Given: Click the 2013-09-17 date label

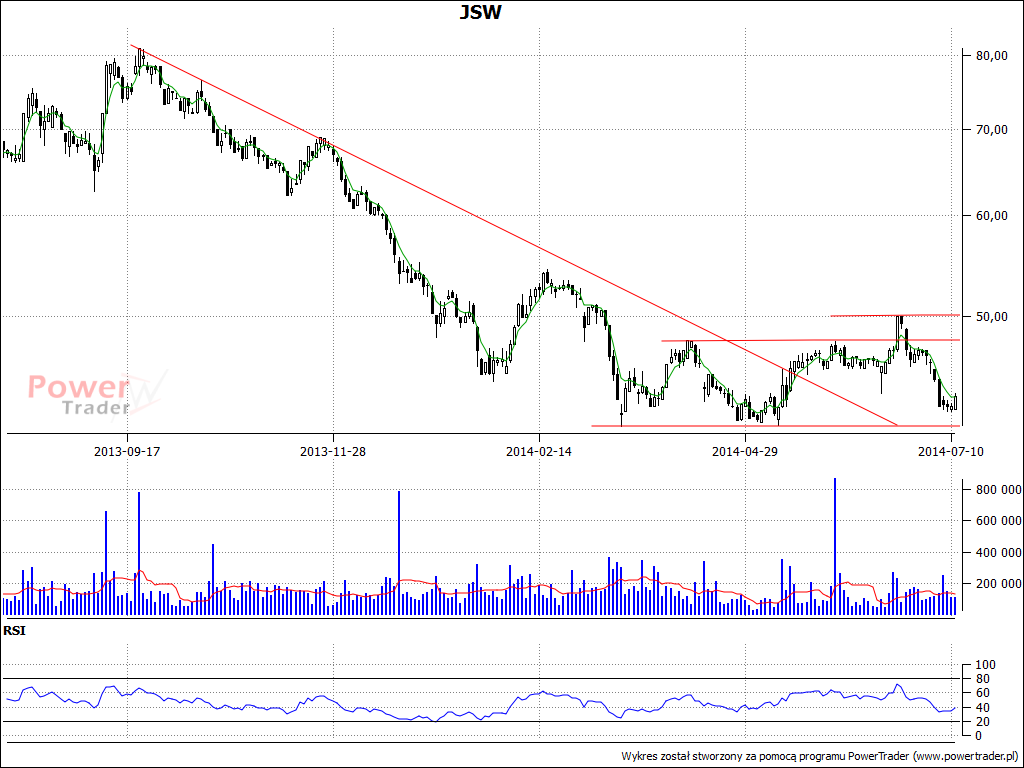Looking at the screenshot, I should pyautogui.click(x=127, y=451).
